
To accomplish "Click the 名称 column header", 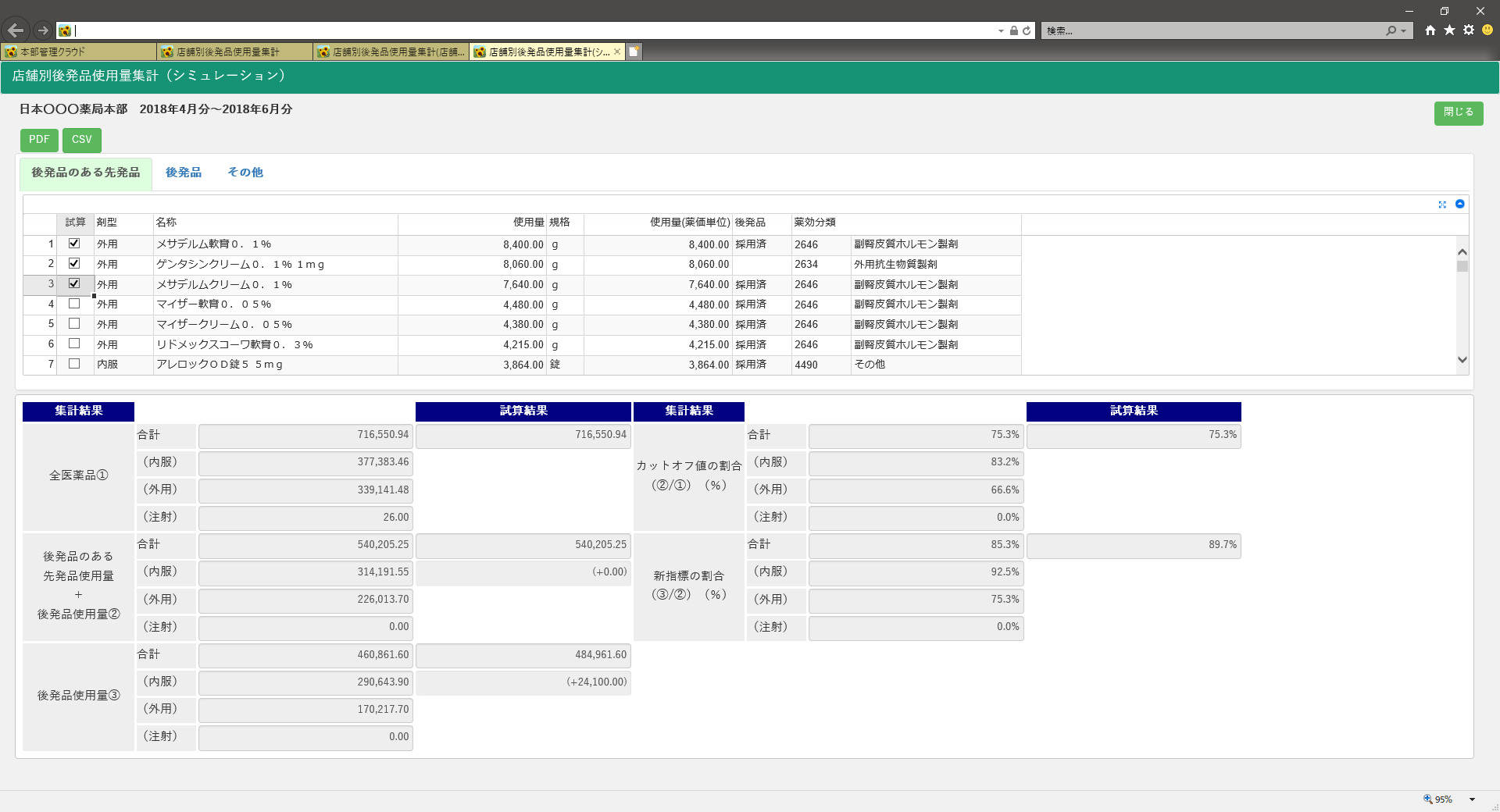I will (x=276, y=223).
